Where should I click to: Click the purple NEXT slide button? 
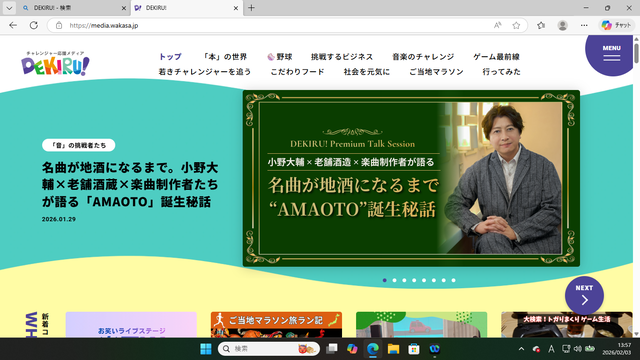pyautogui.click(x=584, y=296)
